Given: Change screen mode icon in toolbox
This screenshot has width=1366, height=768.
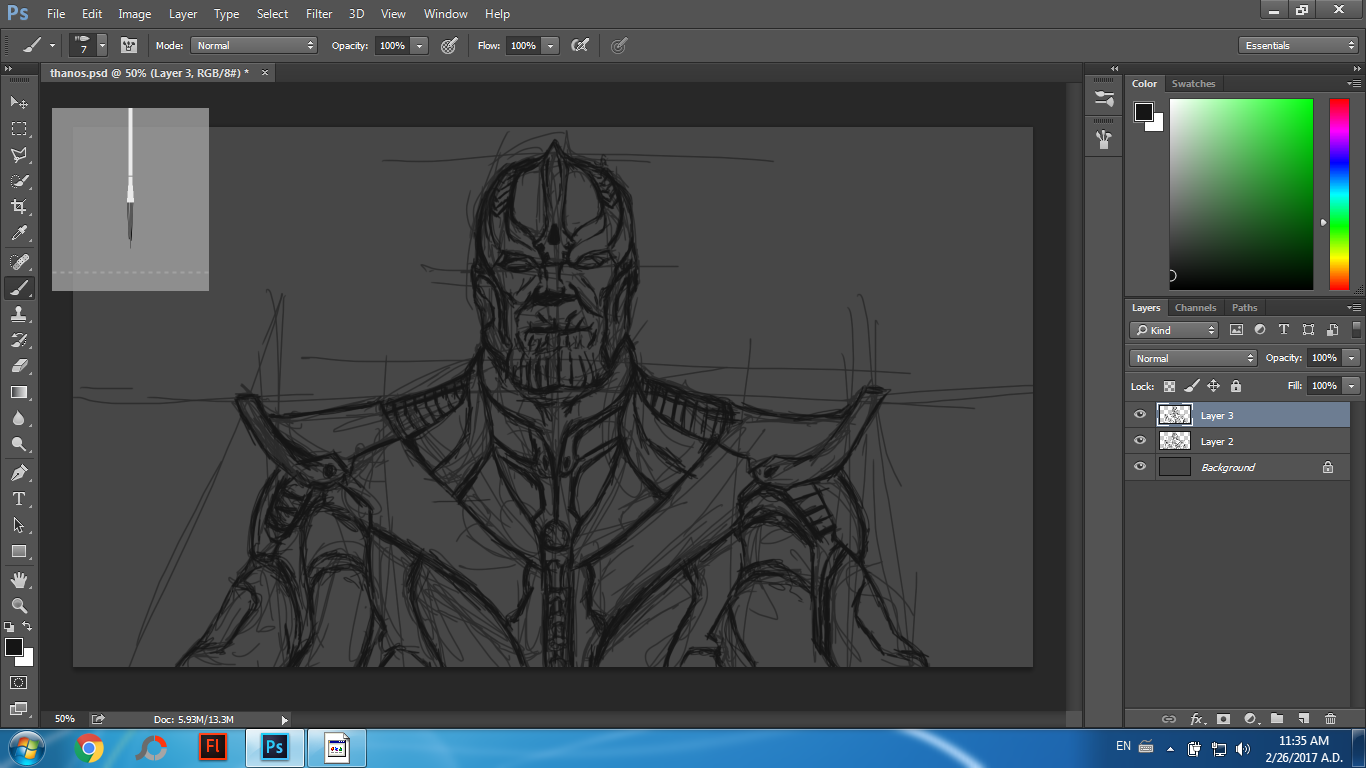Looking at the screenshot, I should 19,709.
